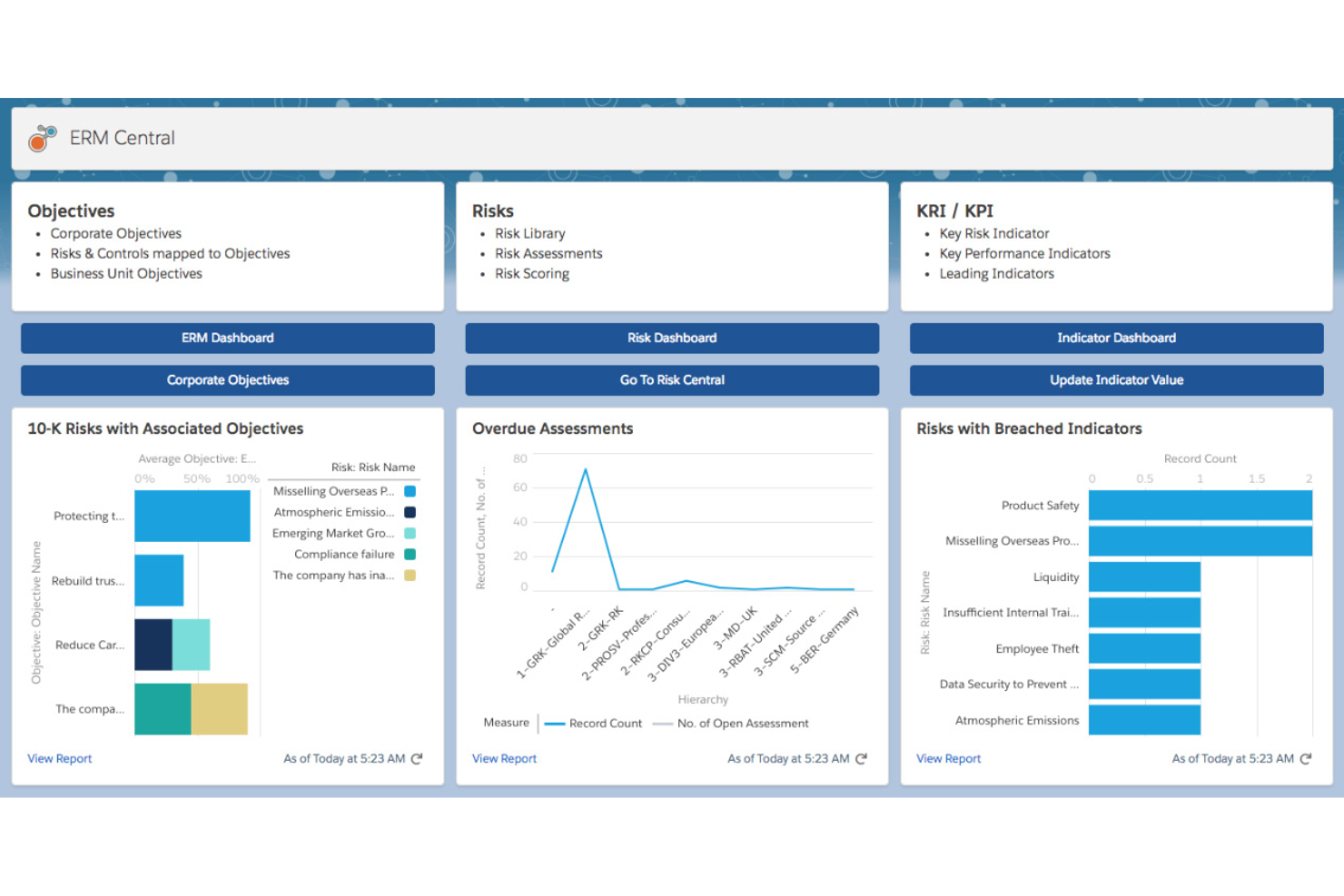This screenshot has width=1344, height=896.
Task: View Report for 10-K Risks chart
Action: pos(59,758)
